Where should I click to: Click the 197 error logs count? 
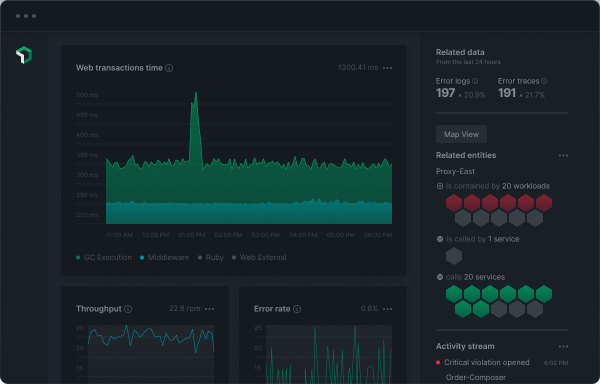[445, 93]
